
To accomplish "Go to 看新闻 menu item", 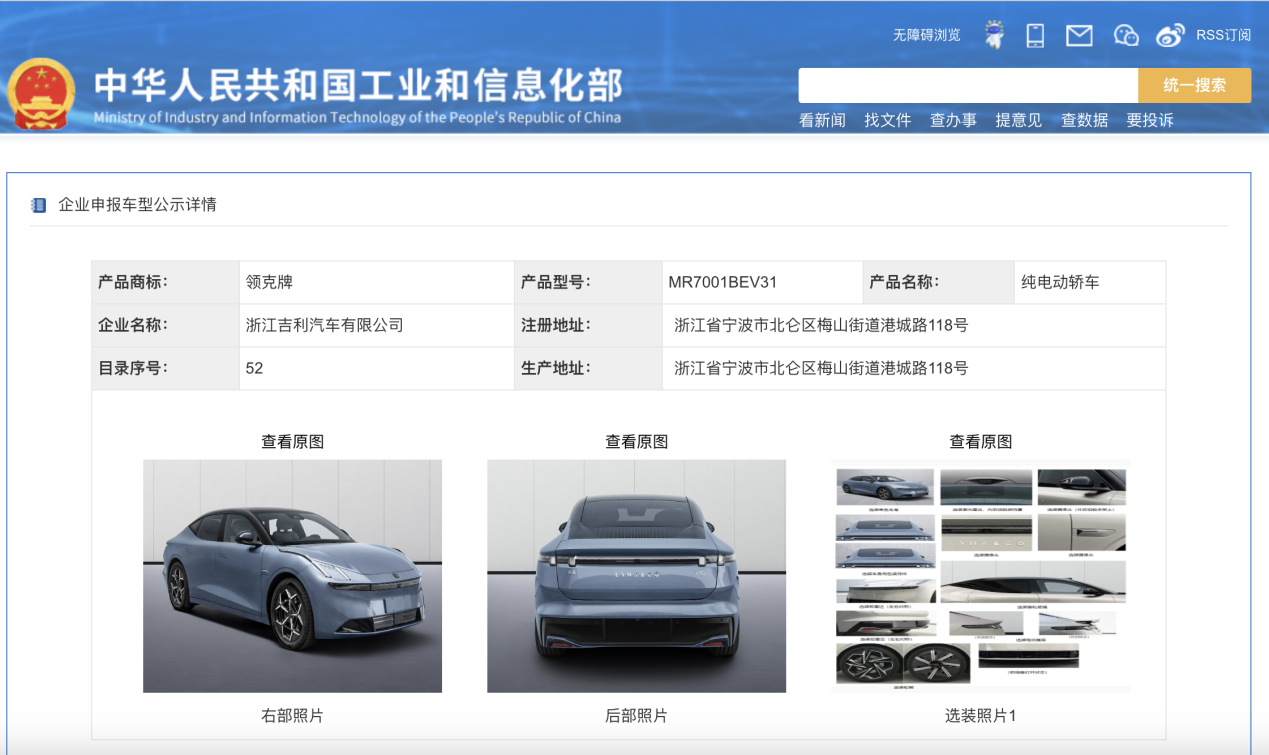I will point(822,120).
